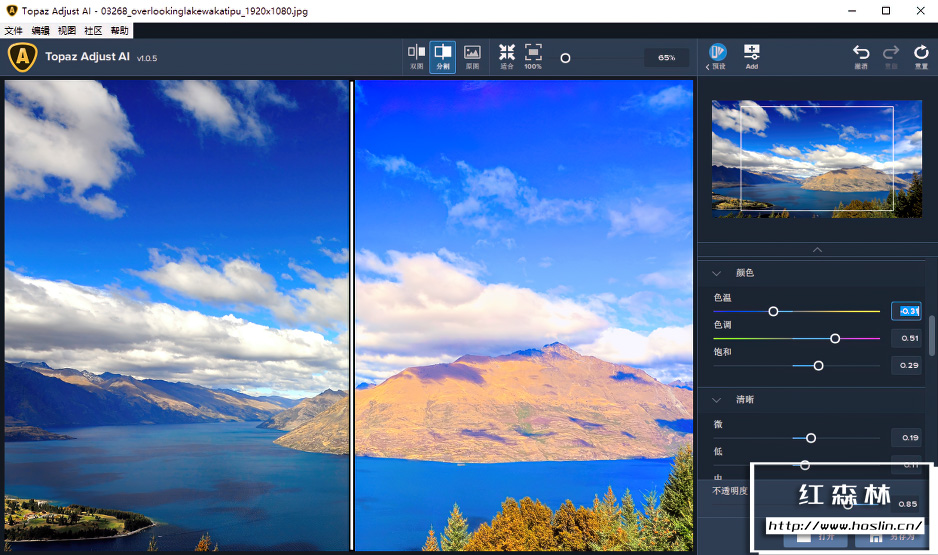
Task: Select the split view (分割) mode
Action: 443,57
